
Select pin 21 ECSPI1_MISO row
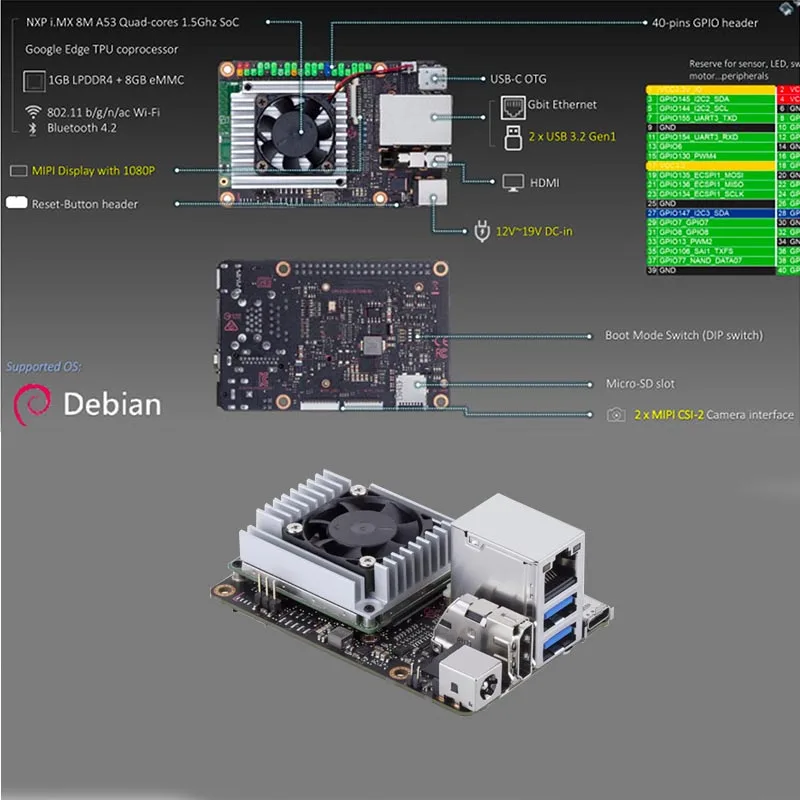coord(711,184)
